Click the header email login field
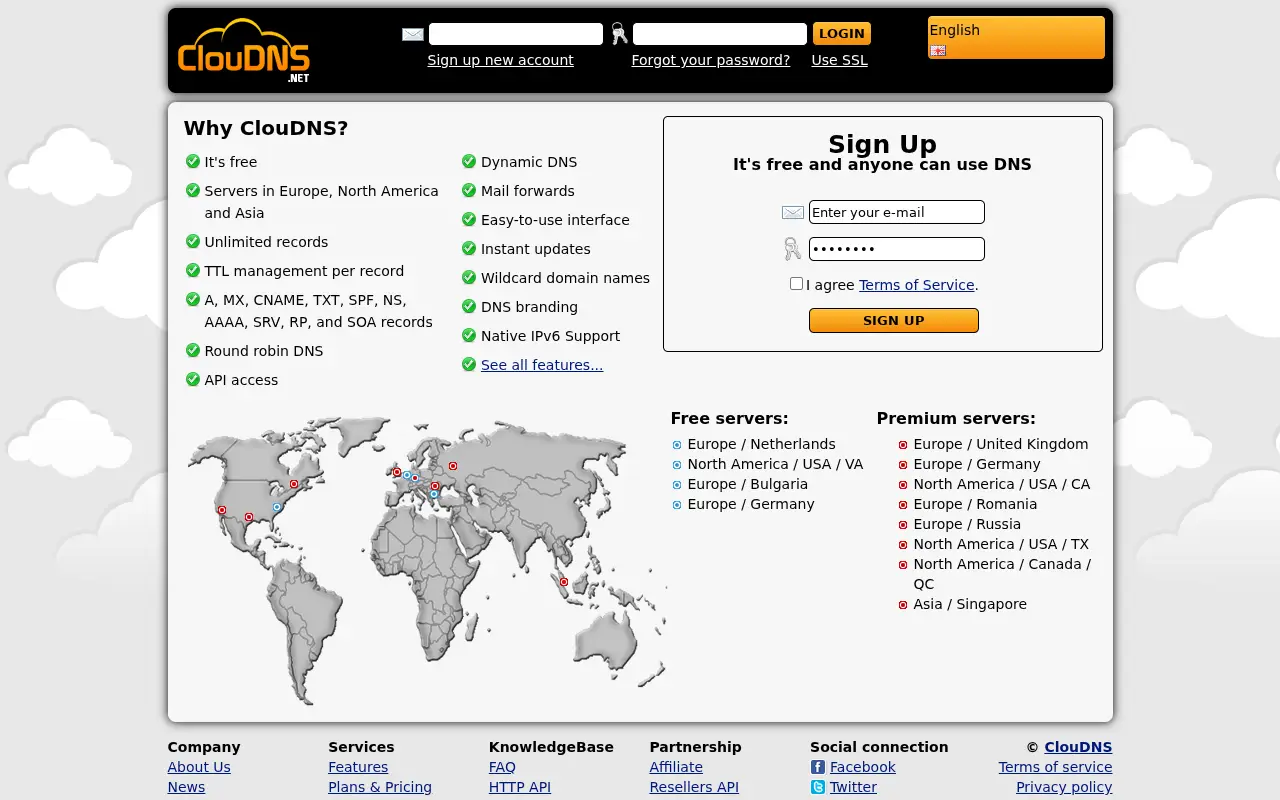1280x800 pixels. [x=516, y=34]
